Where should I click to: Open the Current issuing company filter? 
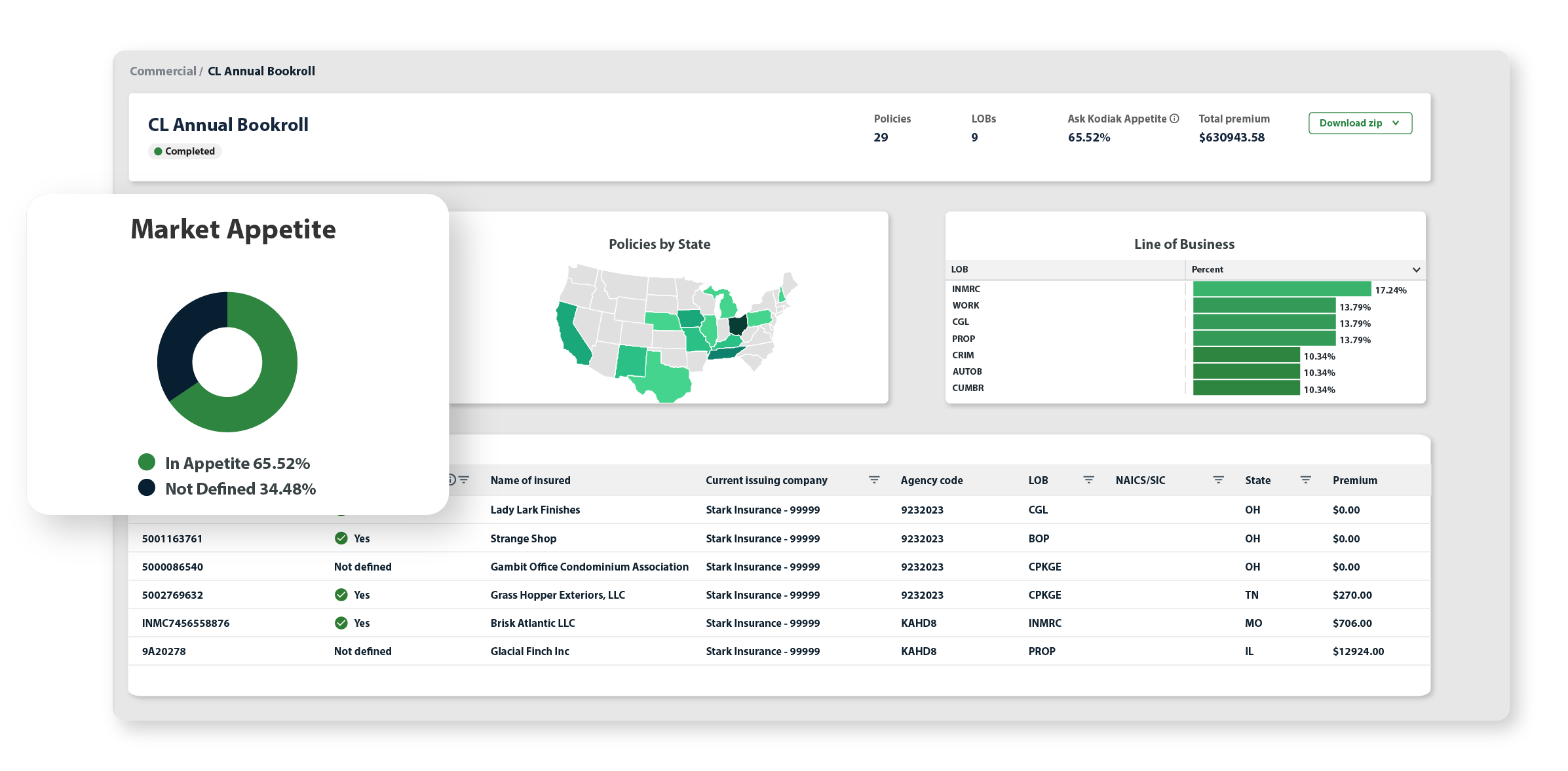tap(874, 480)
